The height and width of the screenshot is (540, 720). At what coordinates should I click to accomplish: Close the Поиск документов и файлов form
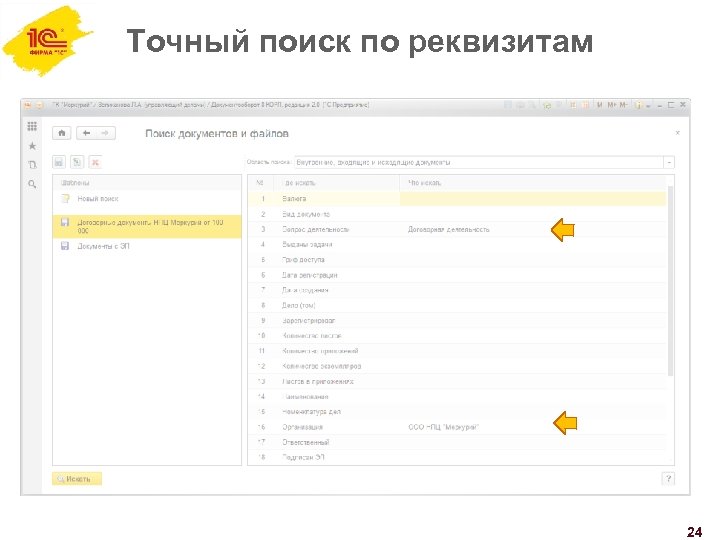click(x=677, y=133)
